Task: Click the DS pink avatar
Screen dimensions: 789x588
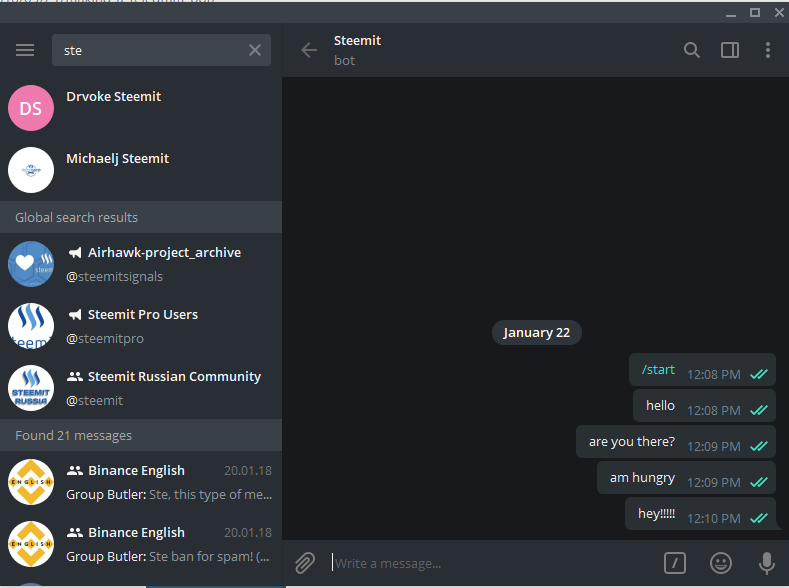Action: click(x=31, y=108)
